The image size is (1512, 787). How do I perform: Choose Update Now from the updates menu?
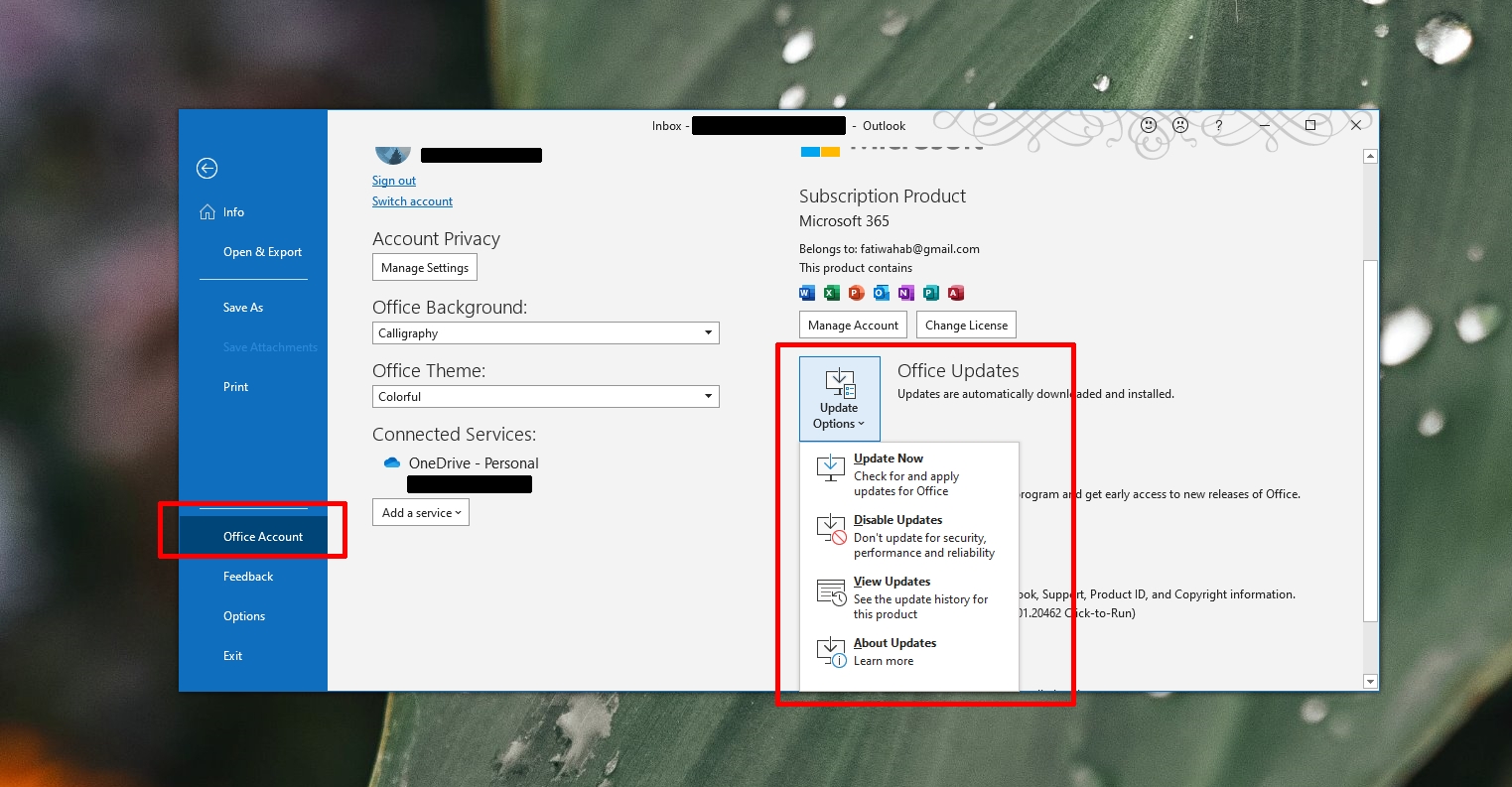click(888, 458)
